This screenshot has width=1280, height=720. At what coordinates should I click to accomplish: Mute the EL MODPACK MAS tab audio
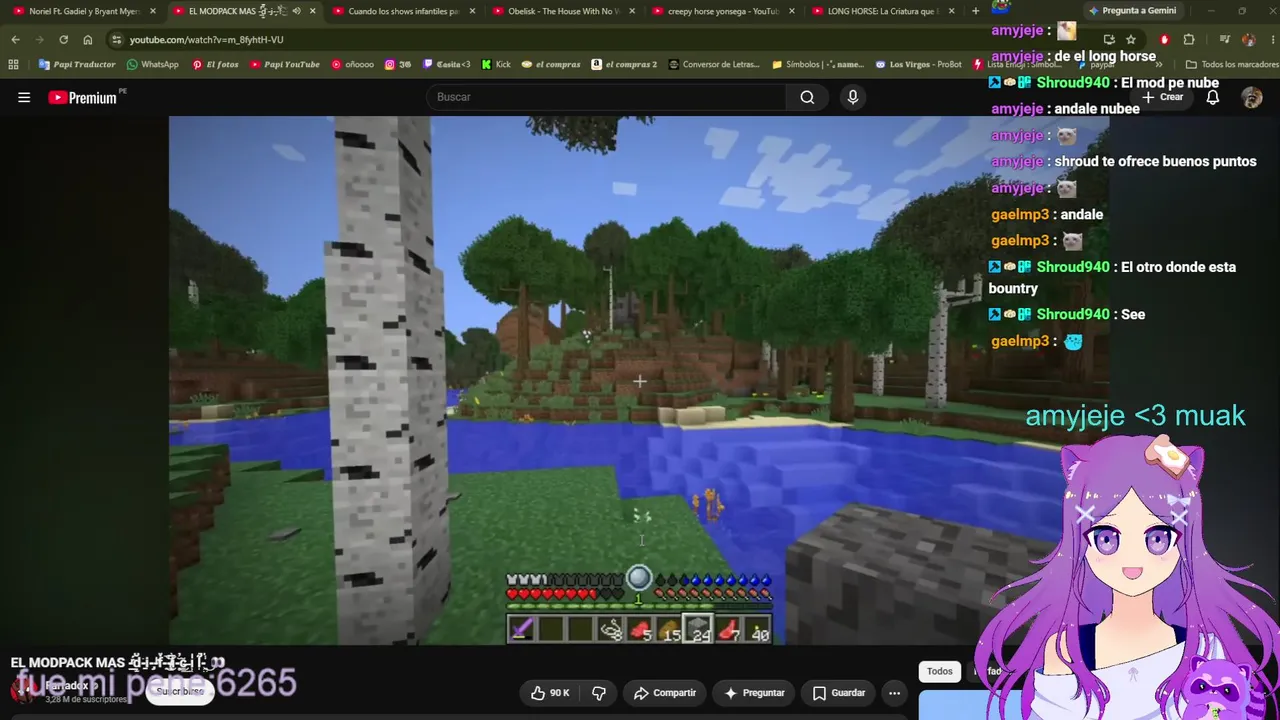(x=296, y=11)
